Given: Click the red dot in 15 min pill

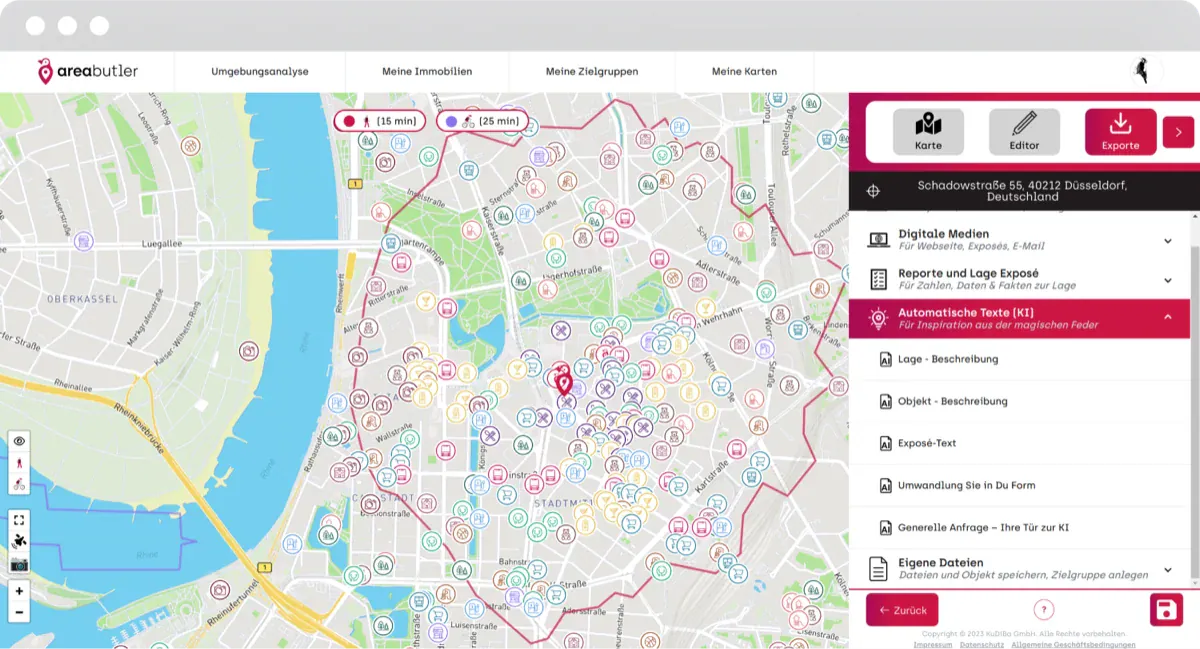Looking at the screenshot, I should click(349, 121).
